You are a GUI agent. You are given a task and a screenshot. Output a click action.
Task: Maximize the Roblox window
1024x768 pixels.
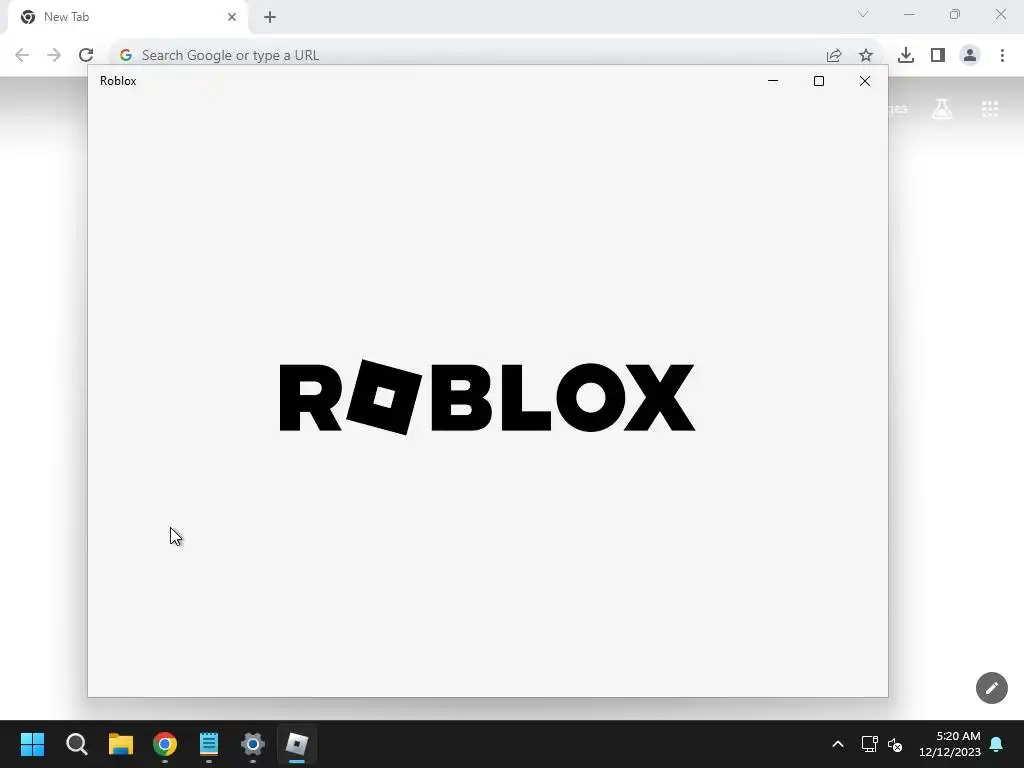818,81
